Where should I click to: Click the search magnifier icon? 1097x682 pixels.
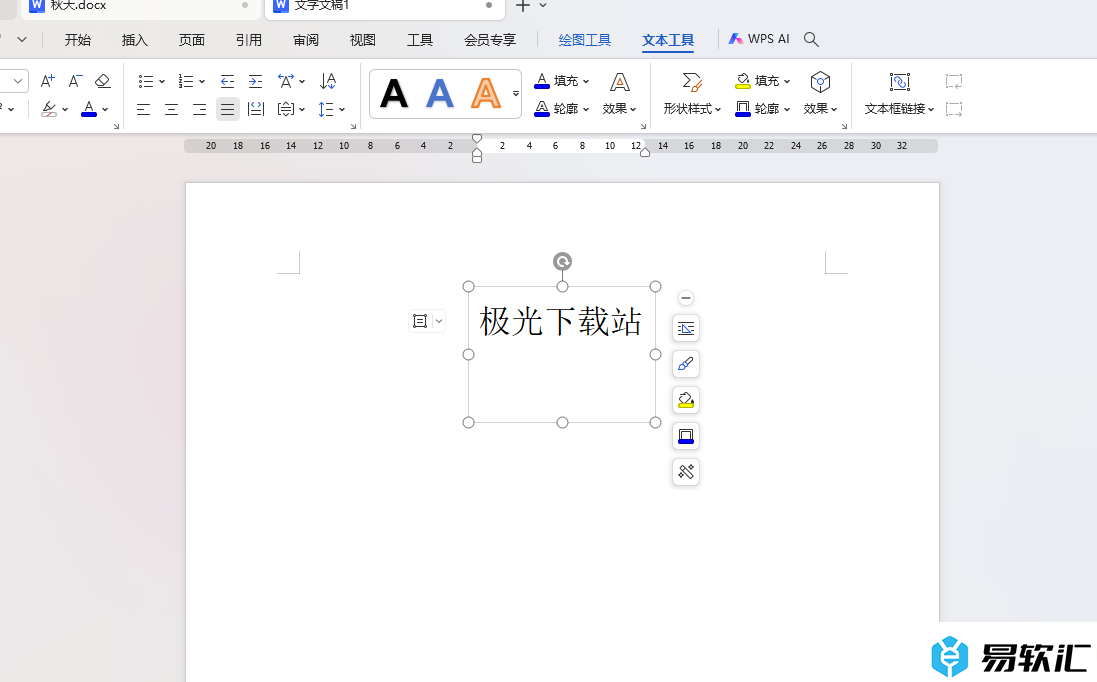pyautogui.click(x=811, y=39)
